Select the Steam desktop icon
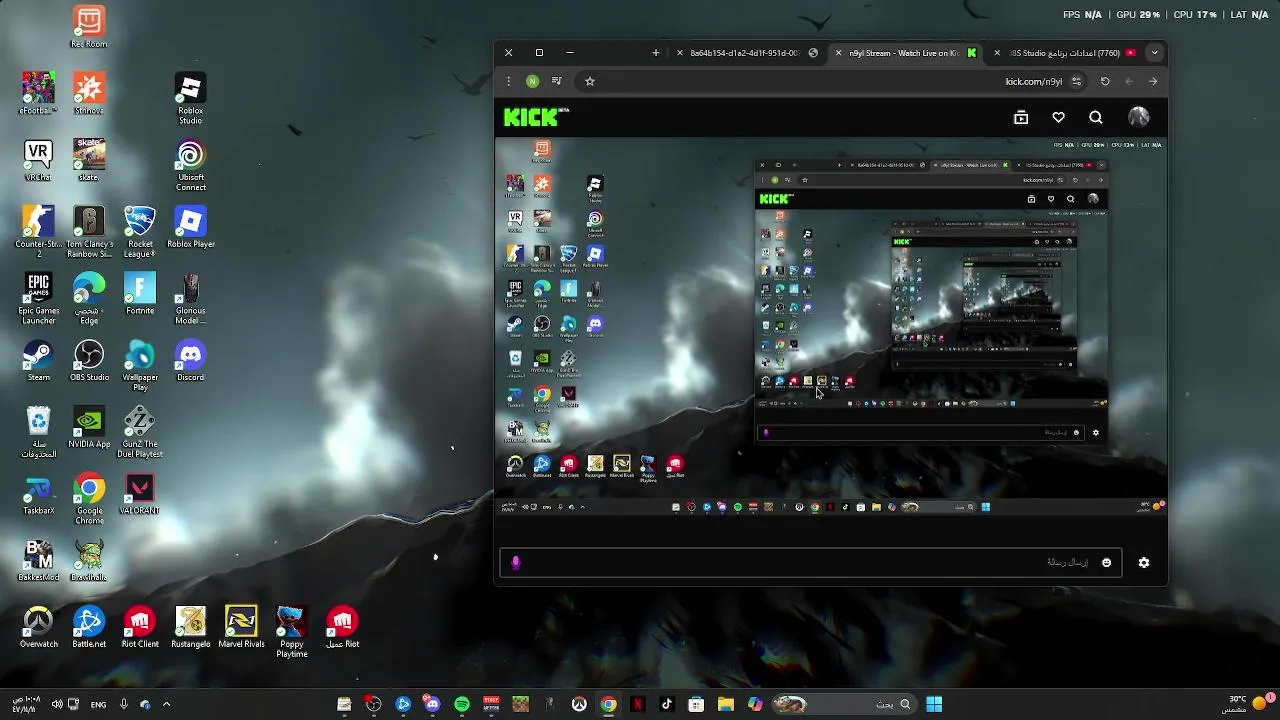The width and height of the screenshot is (1280, 720). coord(38,361)
